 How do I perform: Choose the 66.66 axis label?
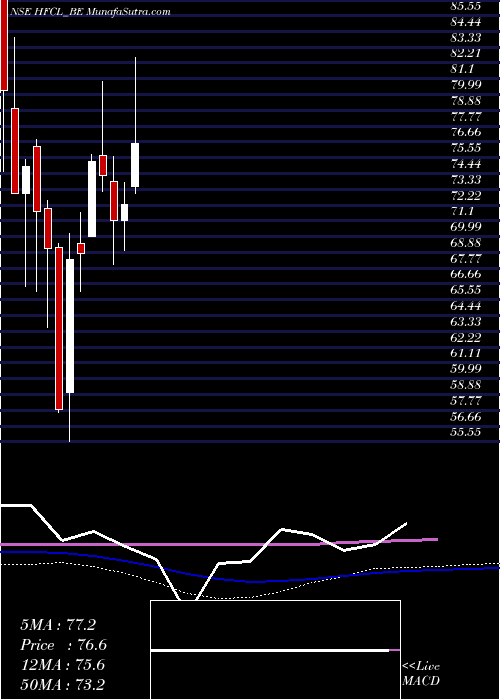tap(466, 274)
